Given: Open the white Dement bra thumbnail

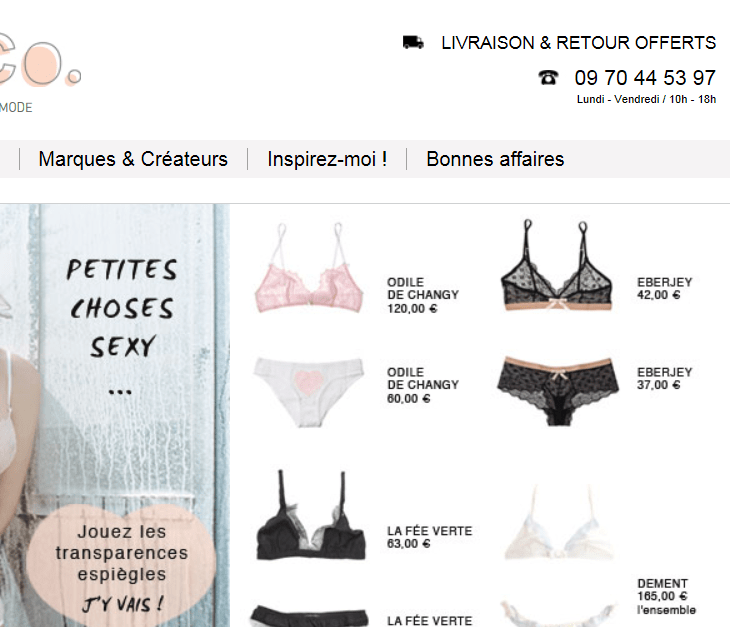Looking at the screenshot, I should coord(558,522).
